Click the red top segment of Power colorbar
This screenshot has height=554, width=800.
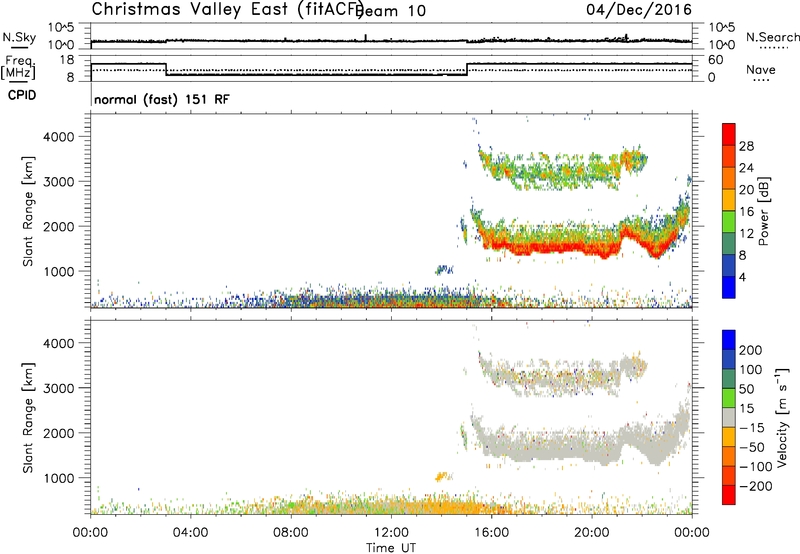[729, 134]
